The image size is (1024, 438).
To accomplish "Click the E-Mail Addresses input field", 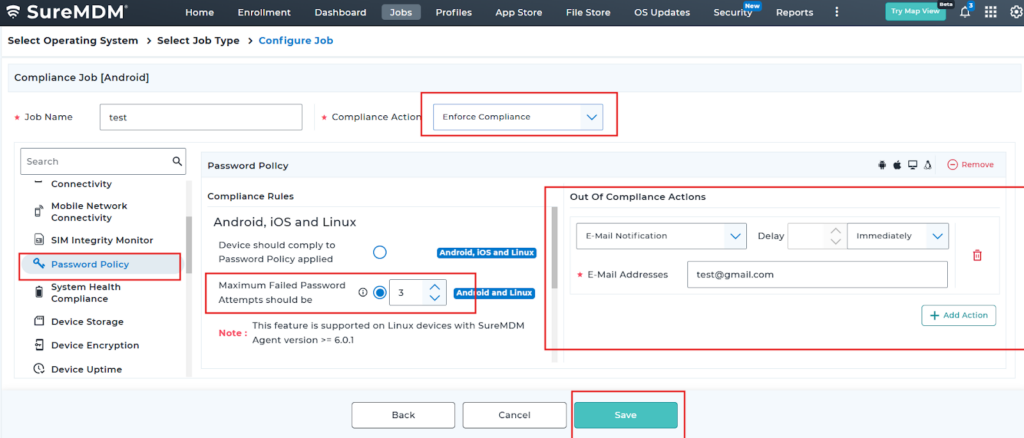I will point(816,274).
